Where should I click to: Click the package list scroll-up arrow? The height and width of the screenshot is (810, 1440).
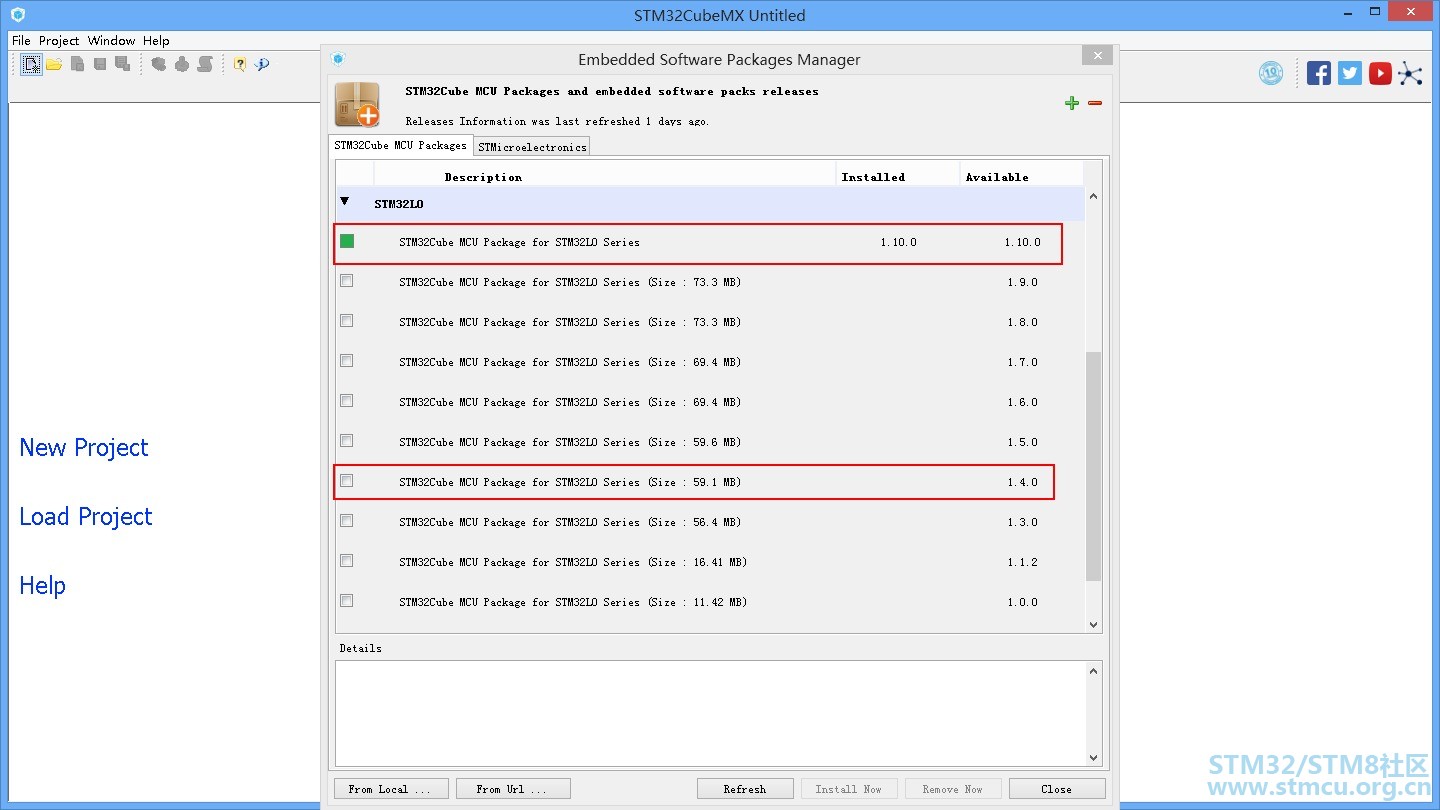[x=1093, y=197]
